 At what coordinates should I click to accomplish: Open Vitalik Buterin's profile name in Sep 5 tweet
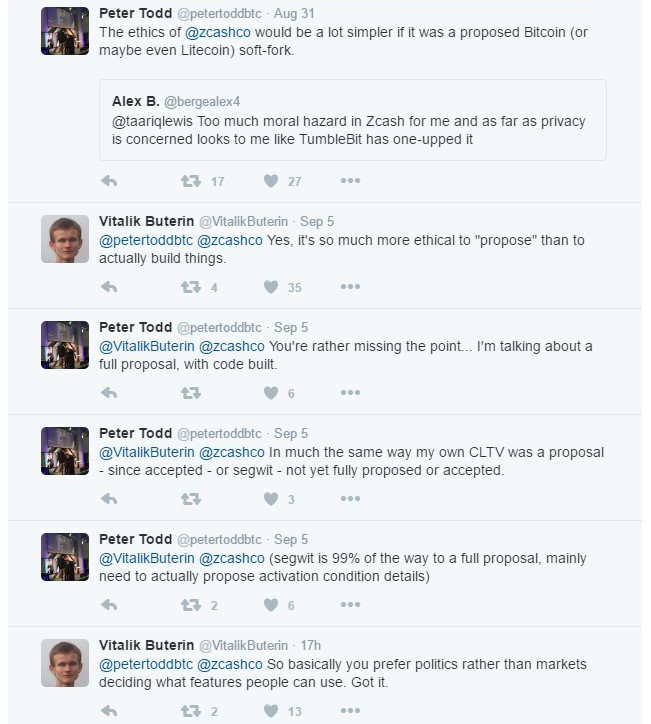click(146, 221)
